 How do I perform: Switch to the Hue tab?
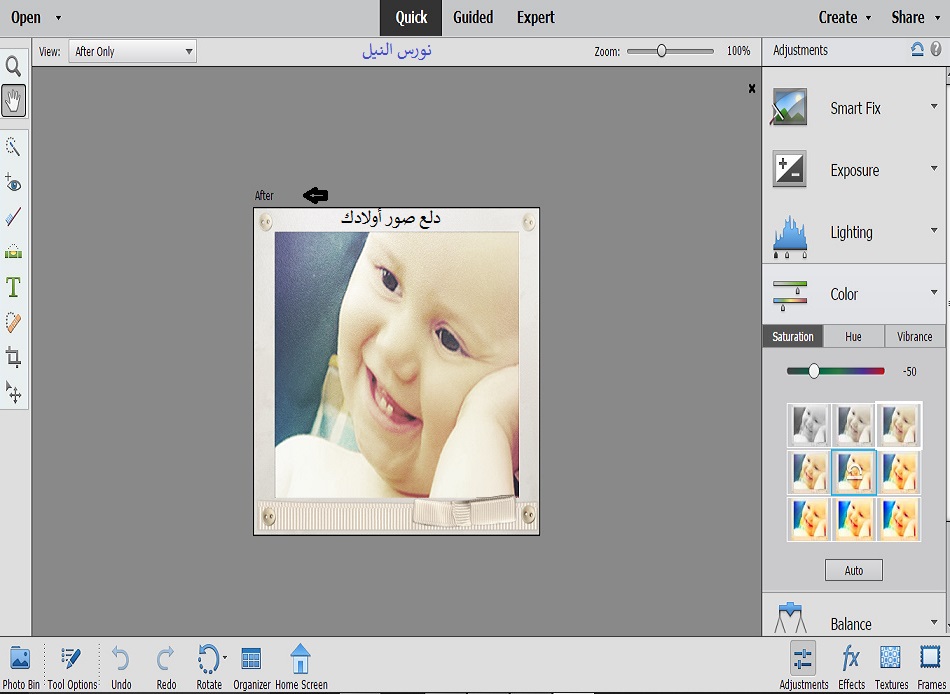click(x=853, y=337)
